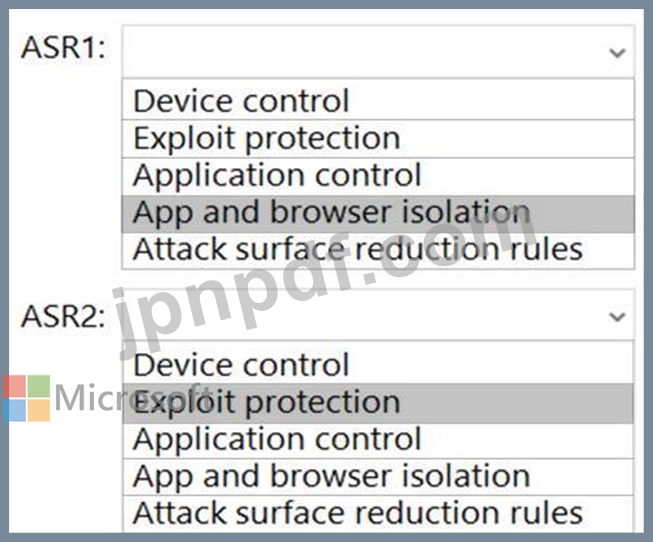Pick Application control in ASR2 list
The image size is (653, 542).
(378, 440)
